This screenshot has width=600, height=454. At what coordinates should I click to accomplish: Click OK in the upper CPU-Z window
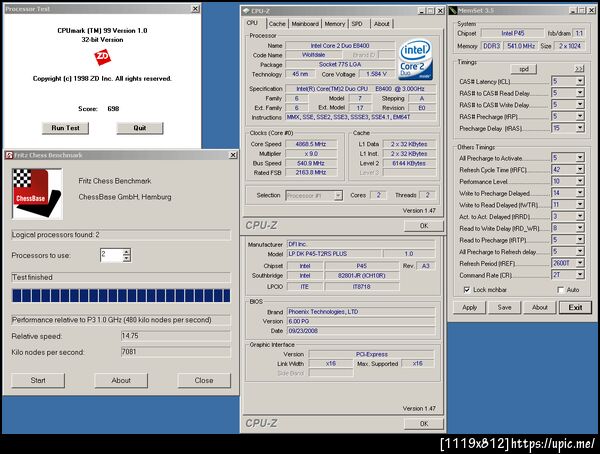coord(424,226)
